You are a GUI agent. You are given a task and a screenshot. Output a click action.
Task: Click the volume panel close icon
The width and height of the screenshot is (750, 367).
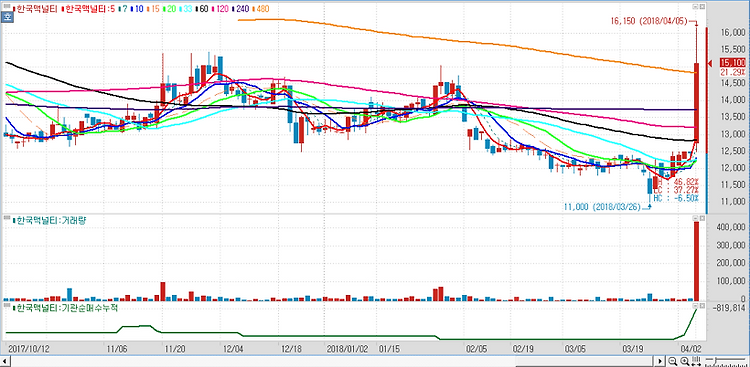[x=702, y=218]
